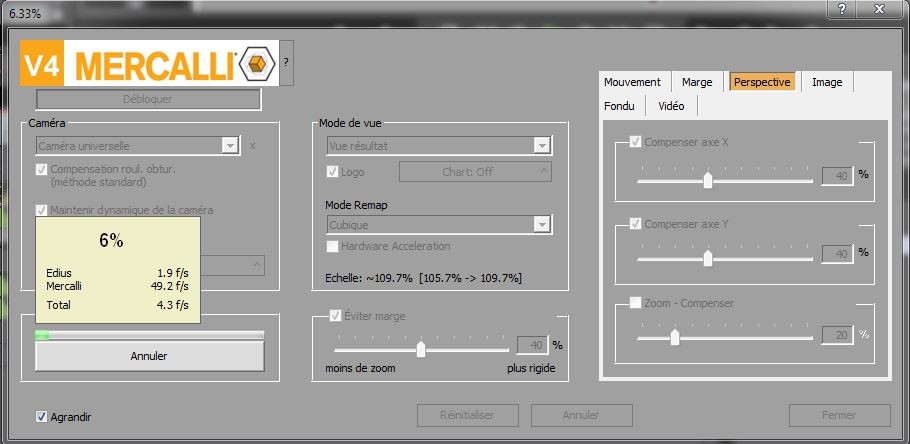Click the bottom Annuler button next to Réinitialiser

coord(581,415)
